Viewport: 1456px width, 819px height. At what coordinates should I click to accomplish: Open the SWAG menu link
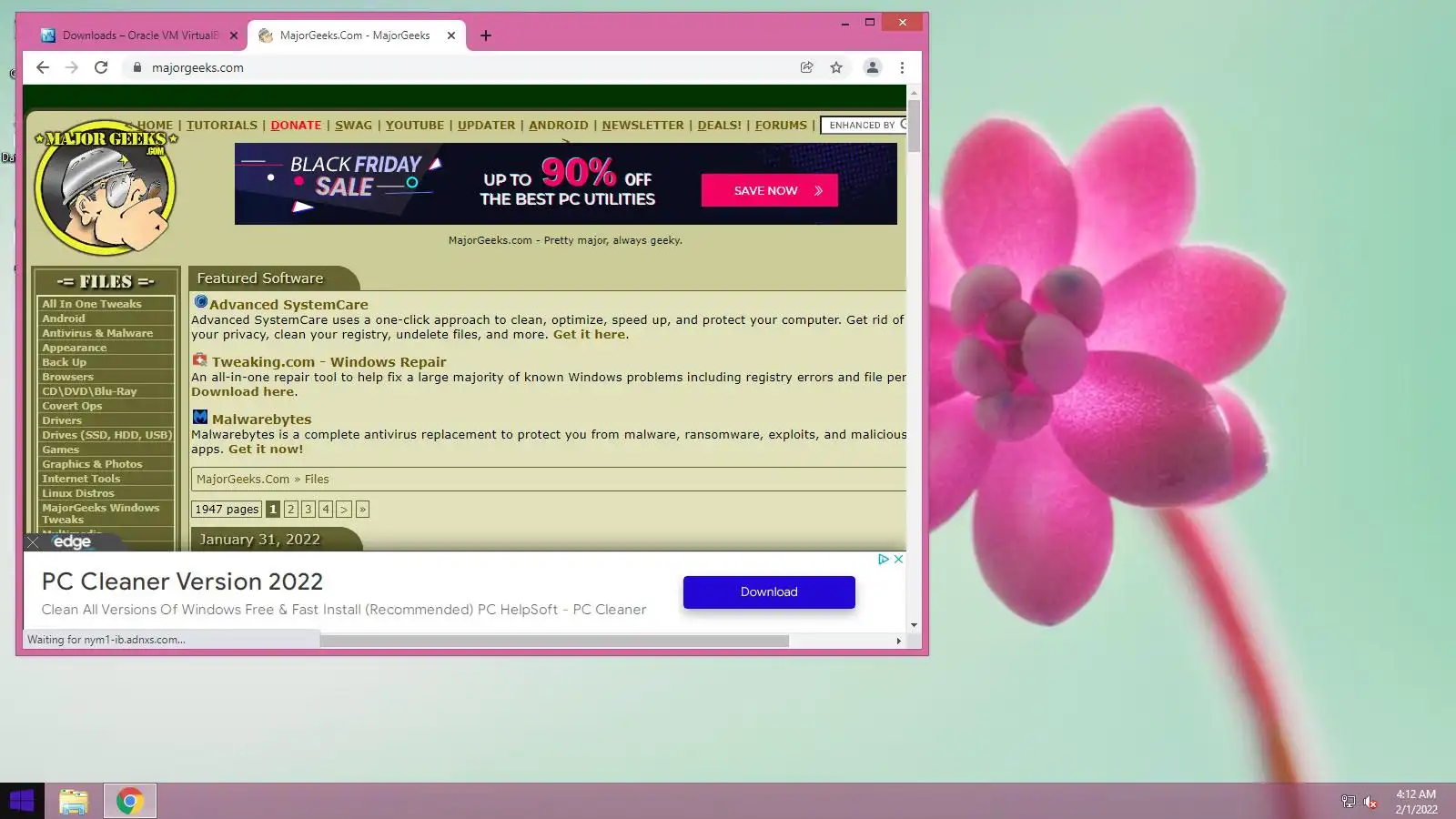click(x=353, y=126)
